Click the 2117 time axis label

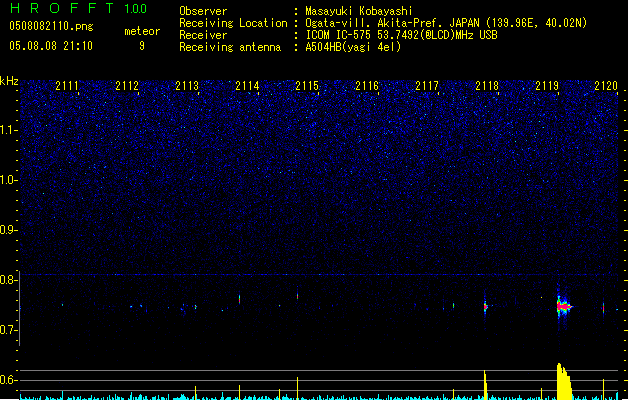coord(427,86)
